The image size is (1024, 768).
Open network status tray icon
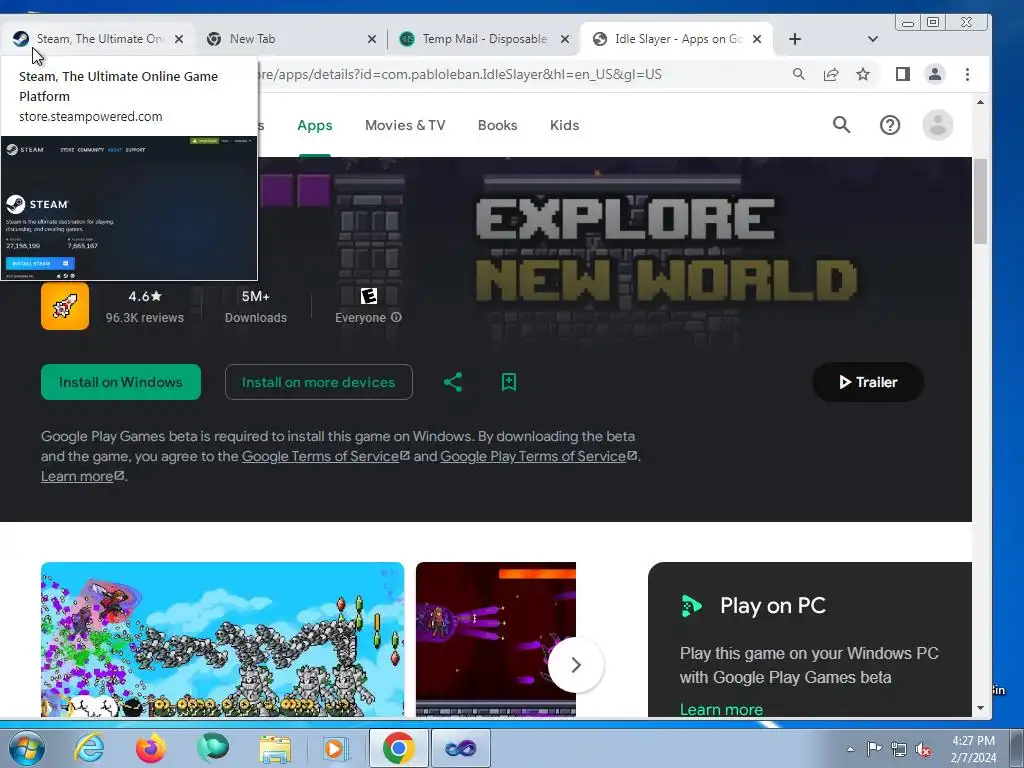(x=899, y=749)
